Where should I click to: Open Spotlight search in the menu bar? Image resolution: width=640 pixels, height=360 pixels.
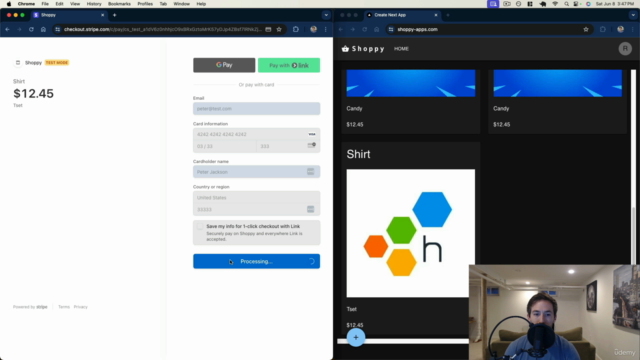click(x=566, y=4)
